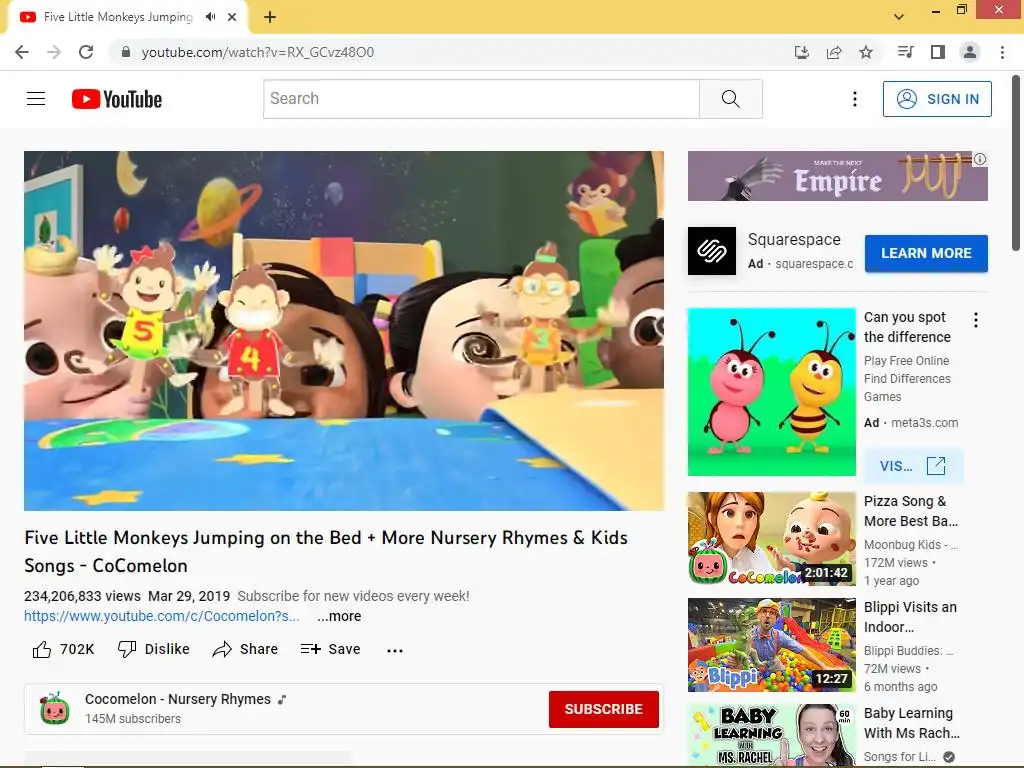Open the tab search chevron dropdown
The width and height of the screenshot is (1024, 768).
(899, 17)
